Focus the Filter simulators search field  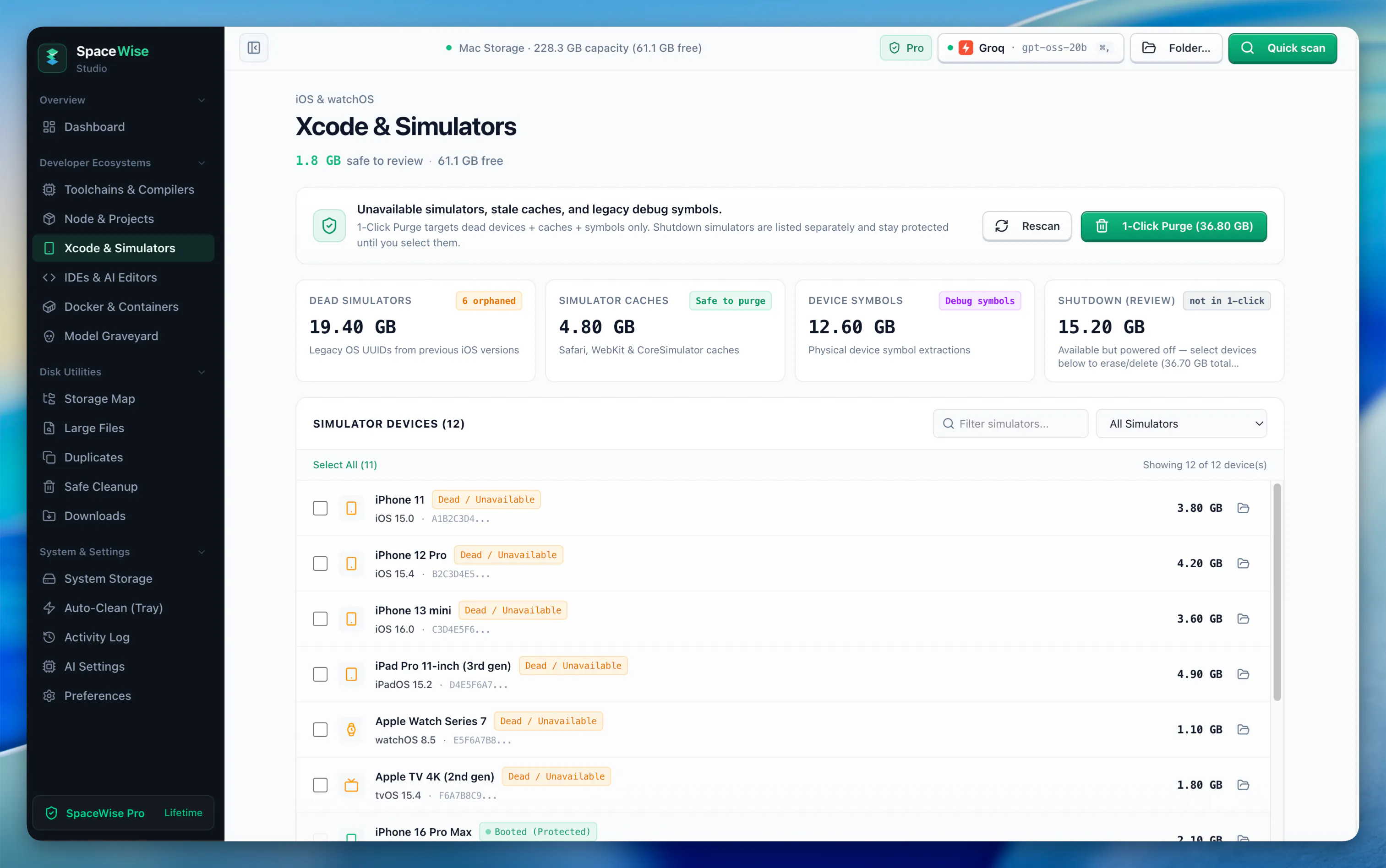(1010, 423)
